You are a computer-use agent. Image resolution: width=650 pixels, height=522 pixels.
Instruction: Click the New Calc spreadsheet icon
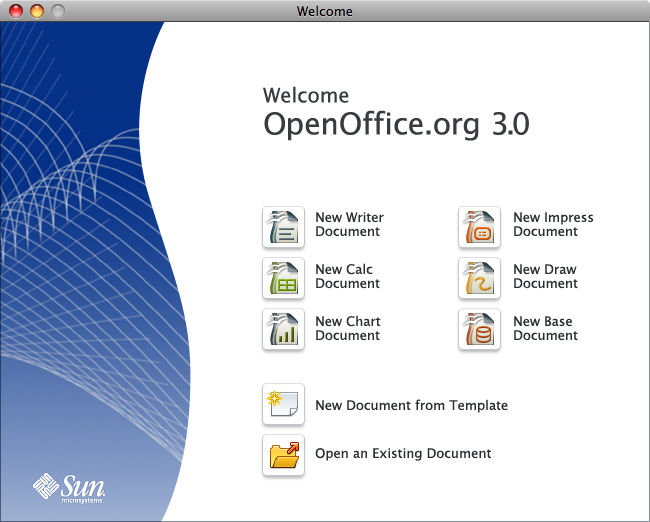point(283,278)
